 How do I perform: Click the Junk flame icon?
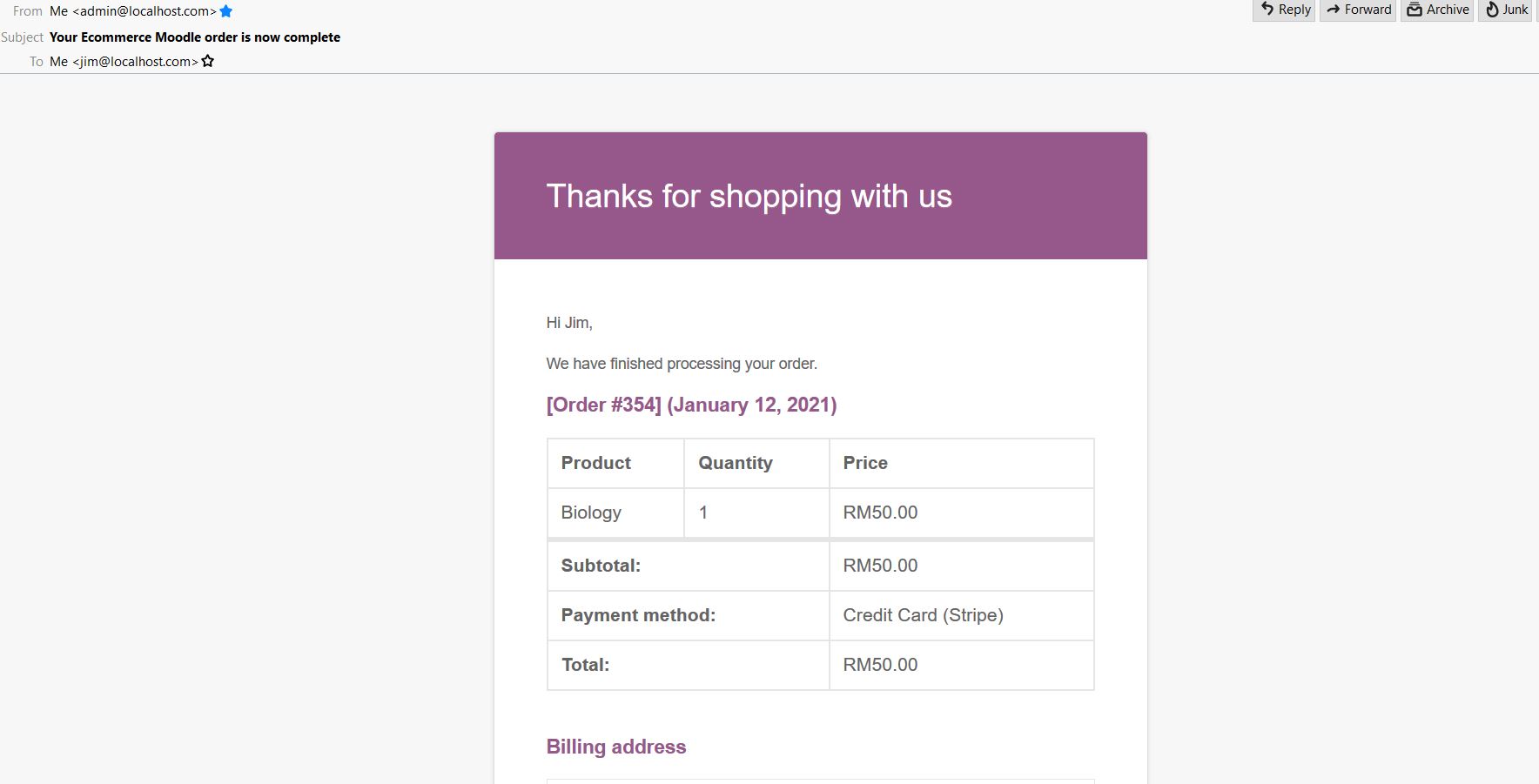point(1492,10)
